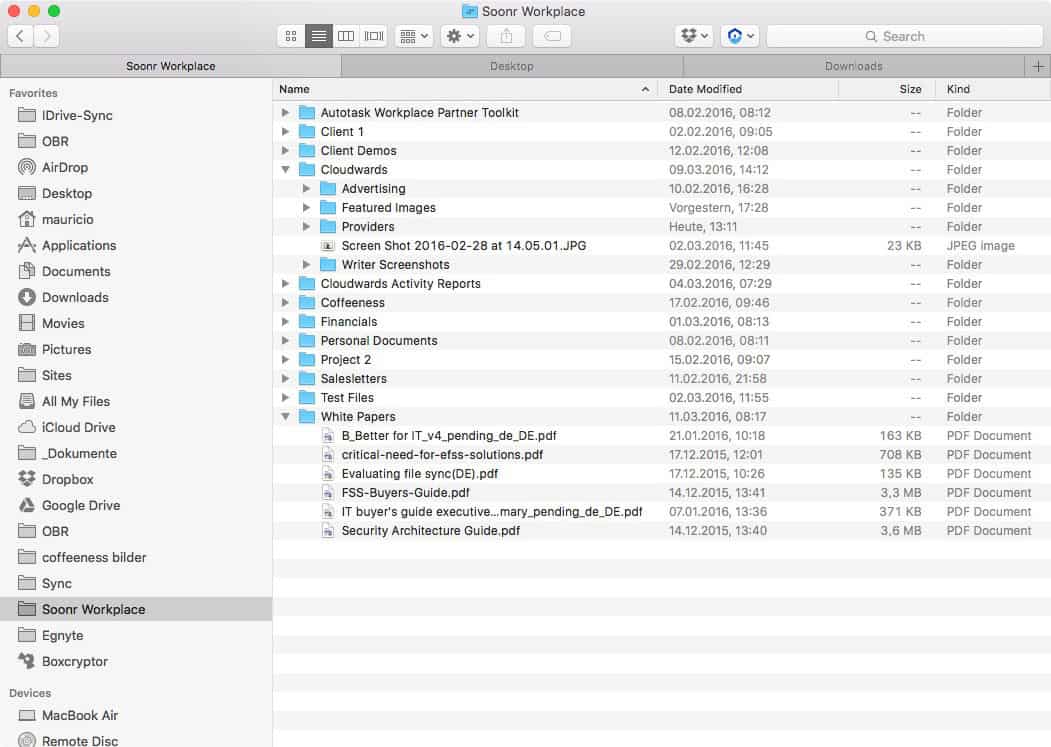Collapse the White Papers folder
Image resolution: width=1051 pixels, height=747 pixels.
click(x=286, y=416)
